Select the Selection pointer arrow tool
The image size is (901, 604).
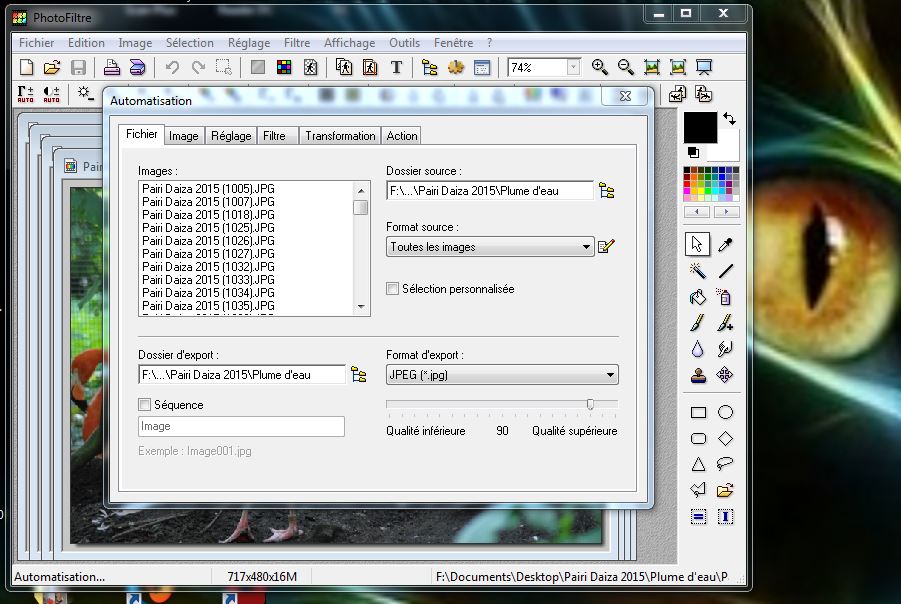pos(697,244)
